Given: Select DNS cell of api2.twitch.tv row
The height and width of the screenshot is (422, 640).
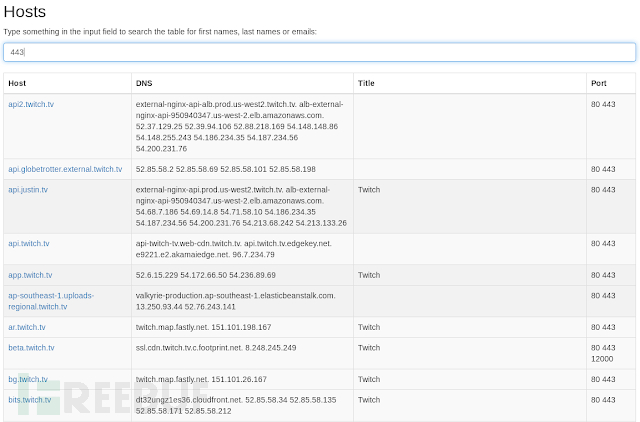Looking at the screenshot, I should [x=242, y=127].
